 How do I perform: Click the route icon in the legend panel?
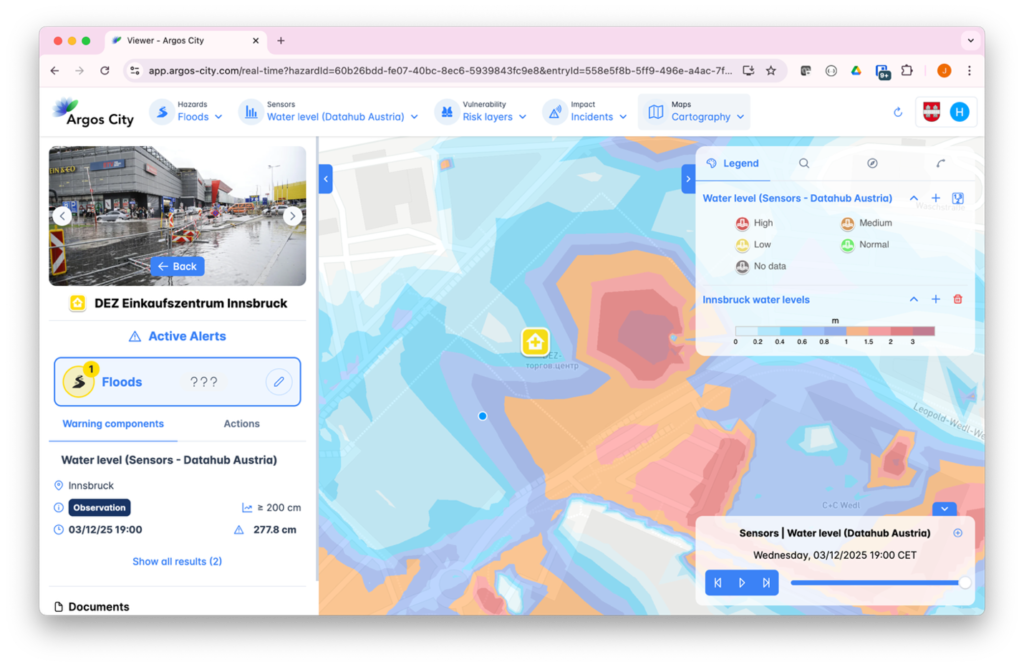(940, 163)
